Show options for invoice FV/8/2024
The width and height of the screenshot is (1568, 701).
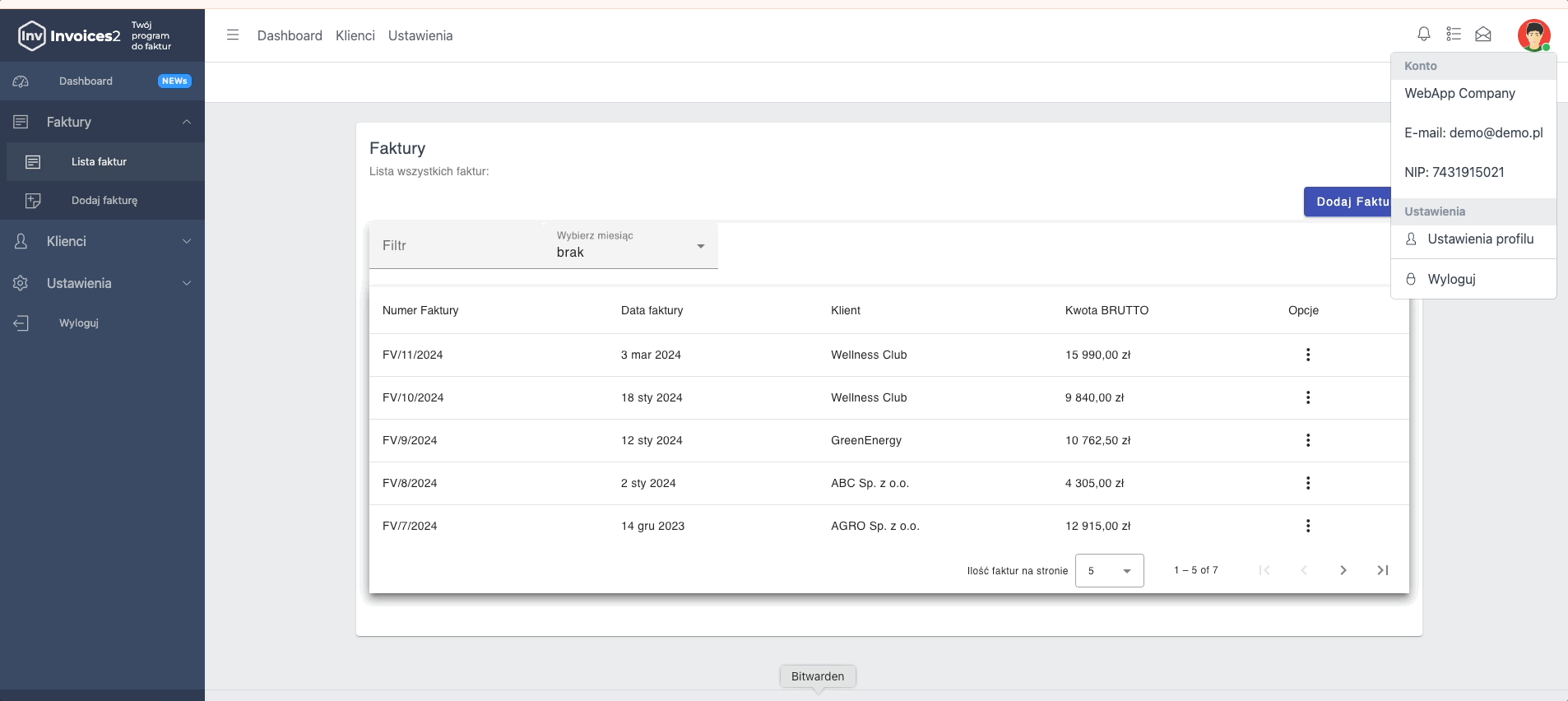point(1308,483)
